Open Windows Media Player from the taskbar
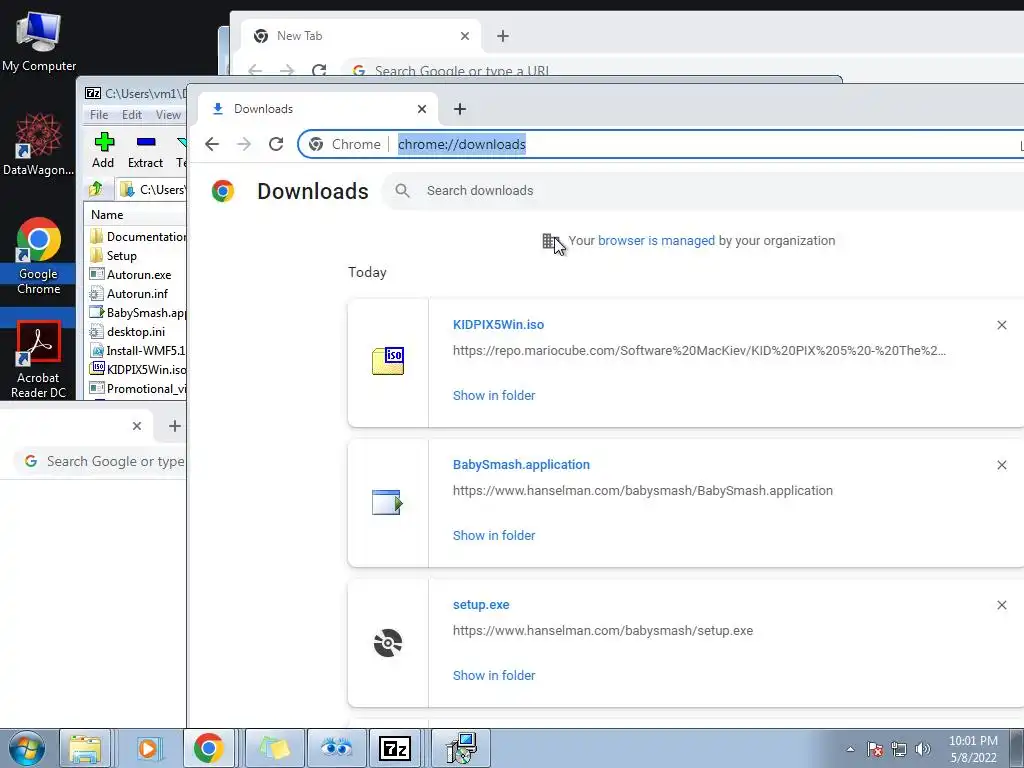Screen dimensions: 1024x768 pyautogui.click(x=149, y=748)
